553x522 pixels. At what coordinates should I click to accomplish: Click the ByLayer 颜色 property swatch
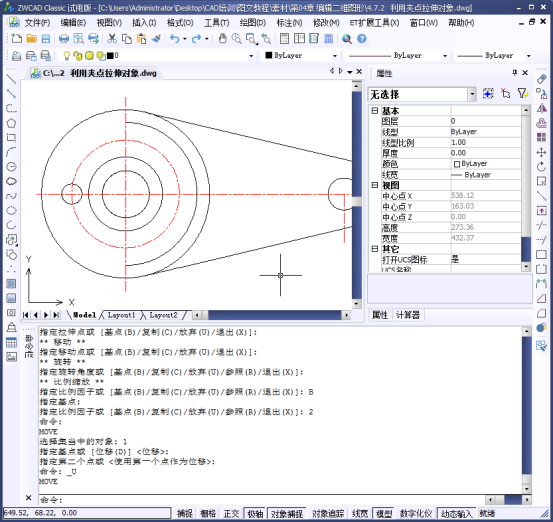click(x=457, y=164)
